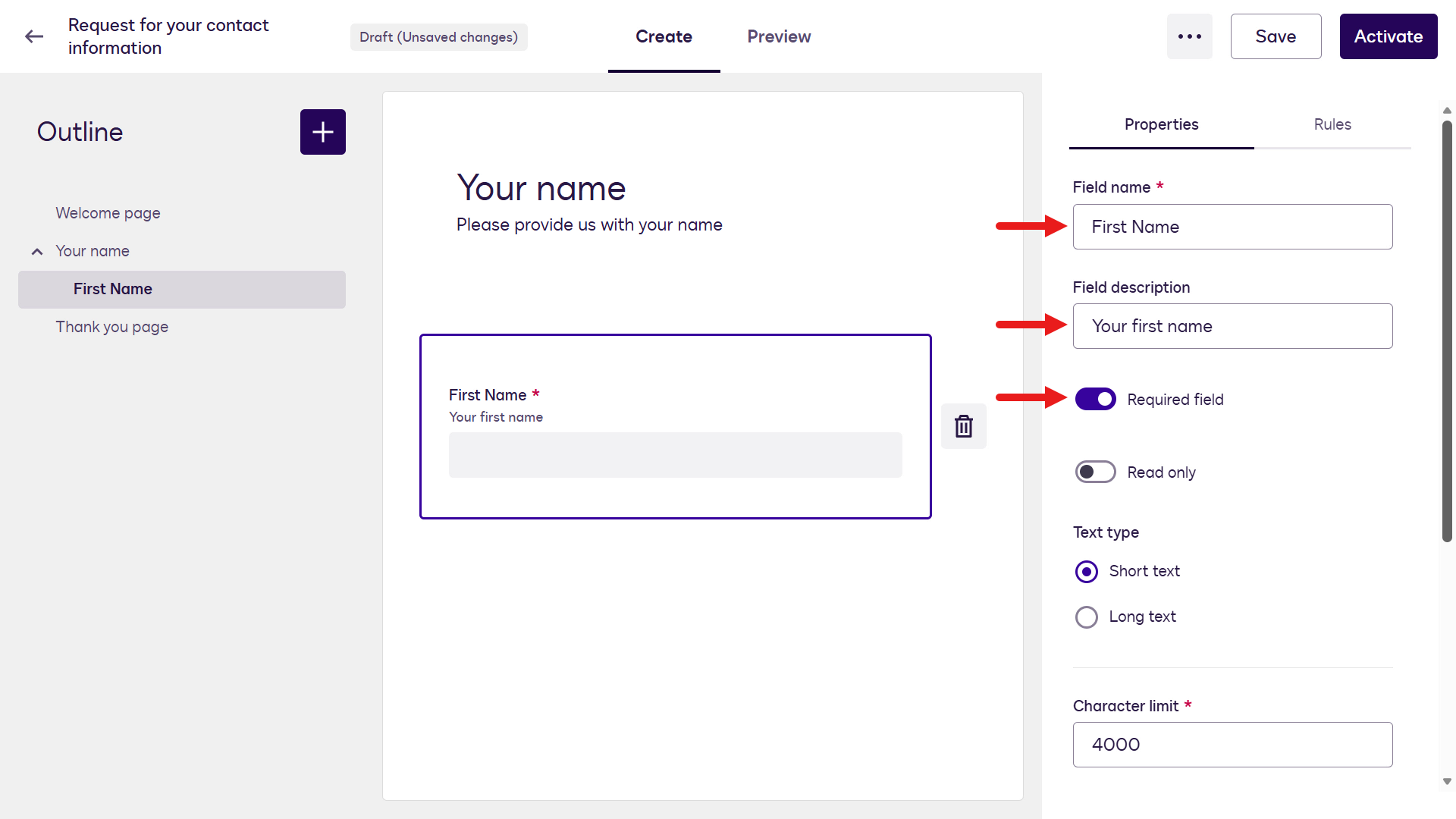The width and height of the screenshot is (1456, 819).
Task: Select Welcome page in the outline
Action: click(108, 213)
